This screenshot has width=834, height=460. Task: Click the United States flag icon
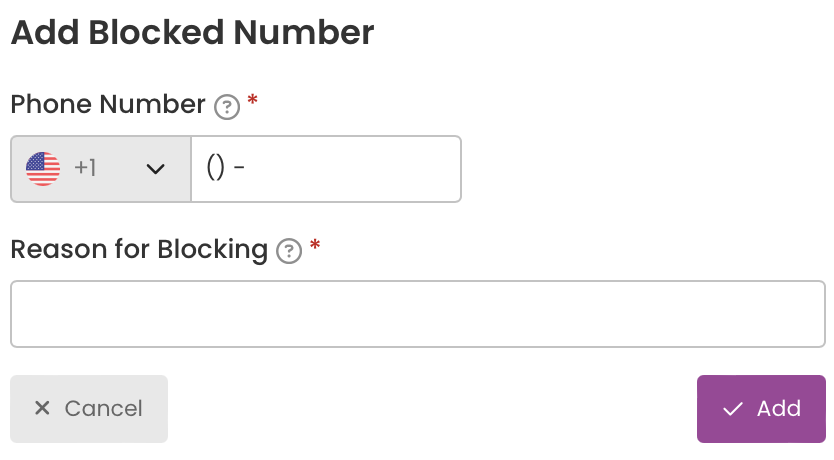(x=43, y=169)
